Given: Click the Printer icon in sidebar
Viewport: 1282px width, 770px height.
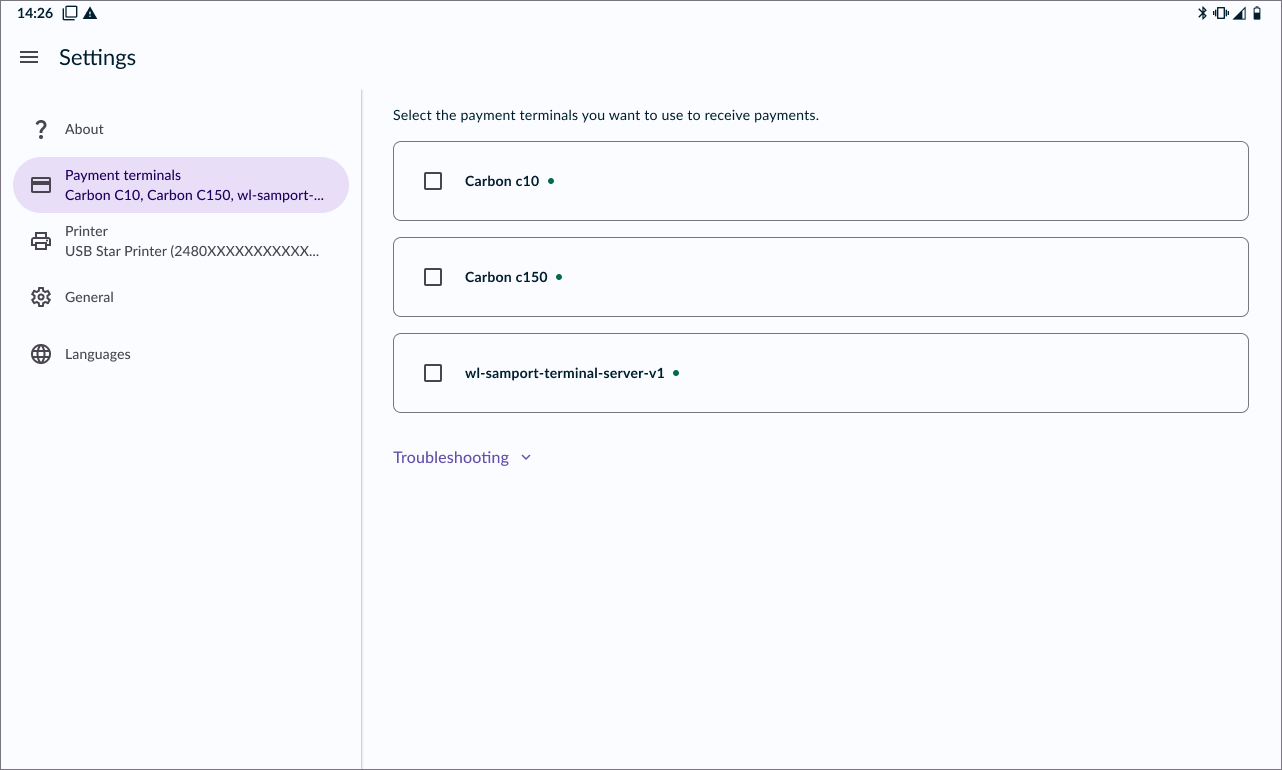Looking at the screenshot, I should 41,241.
